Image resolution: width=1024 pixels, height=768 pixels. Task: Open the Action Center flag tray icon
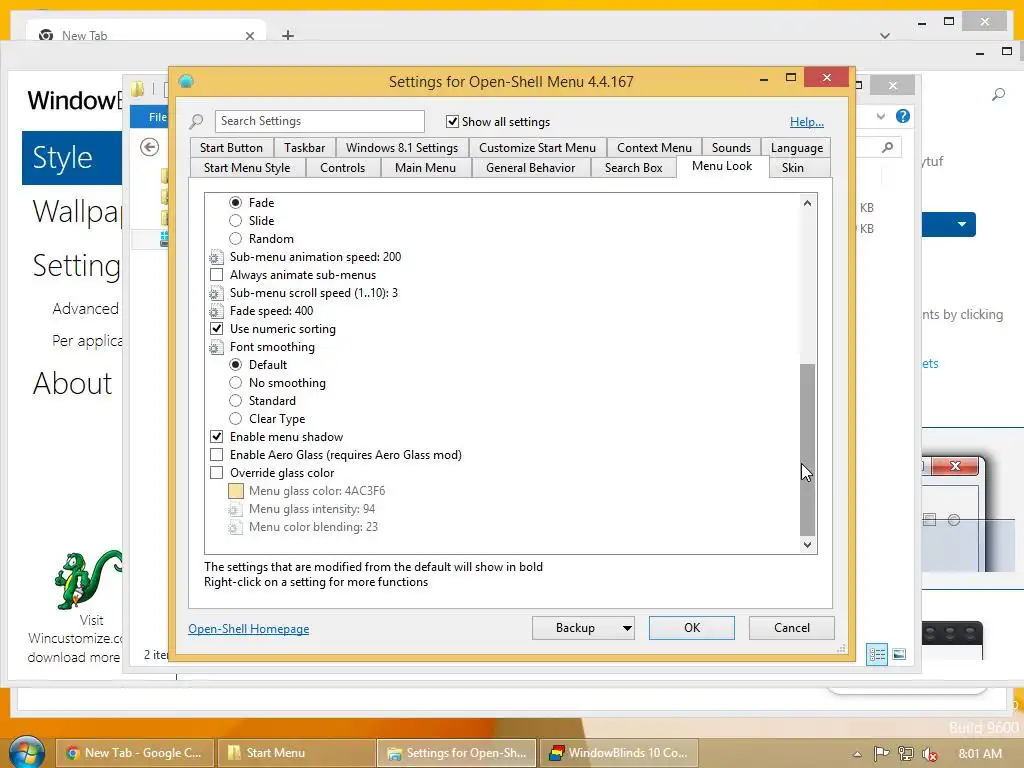(x=881, y=753)
